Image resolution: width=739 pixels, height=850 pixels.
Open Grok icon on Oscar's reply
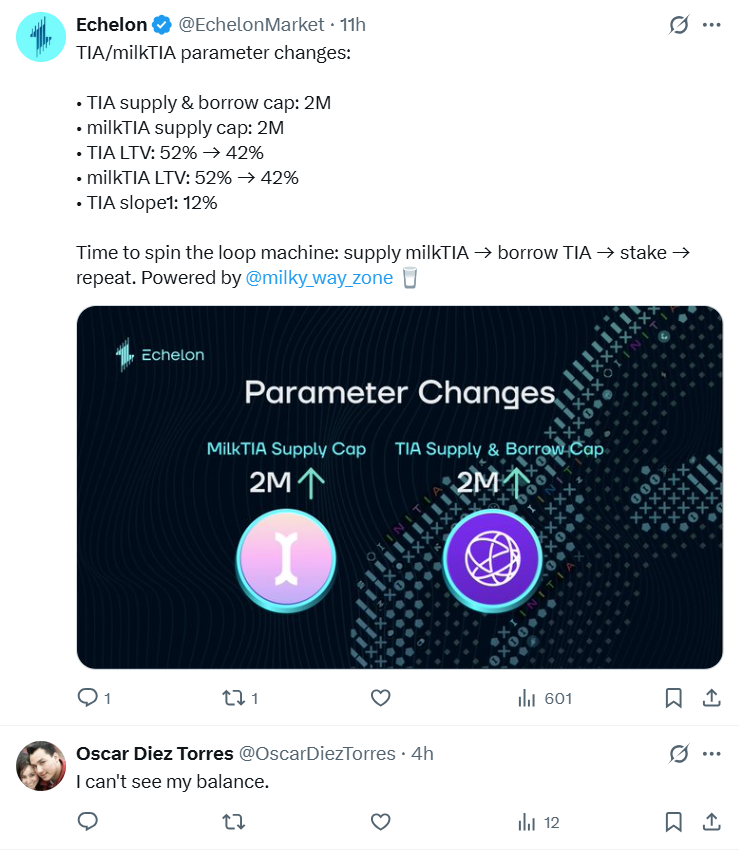click(x=679, y=754)
